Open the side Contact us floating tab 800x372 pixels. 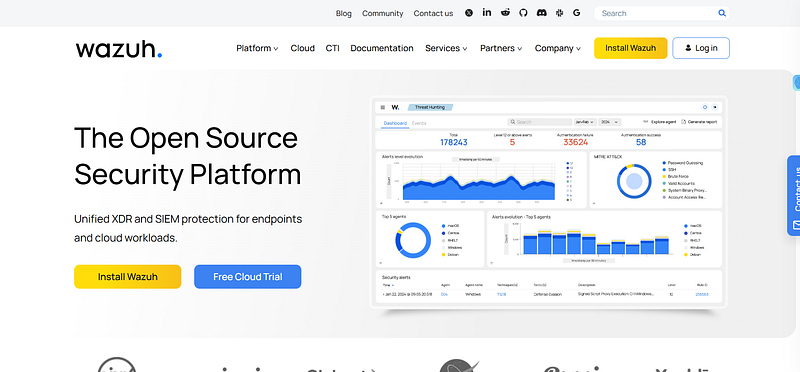click(x=793, y=195)
